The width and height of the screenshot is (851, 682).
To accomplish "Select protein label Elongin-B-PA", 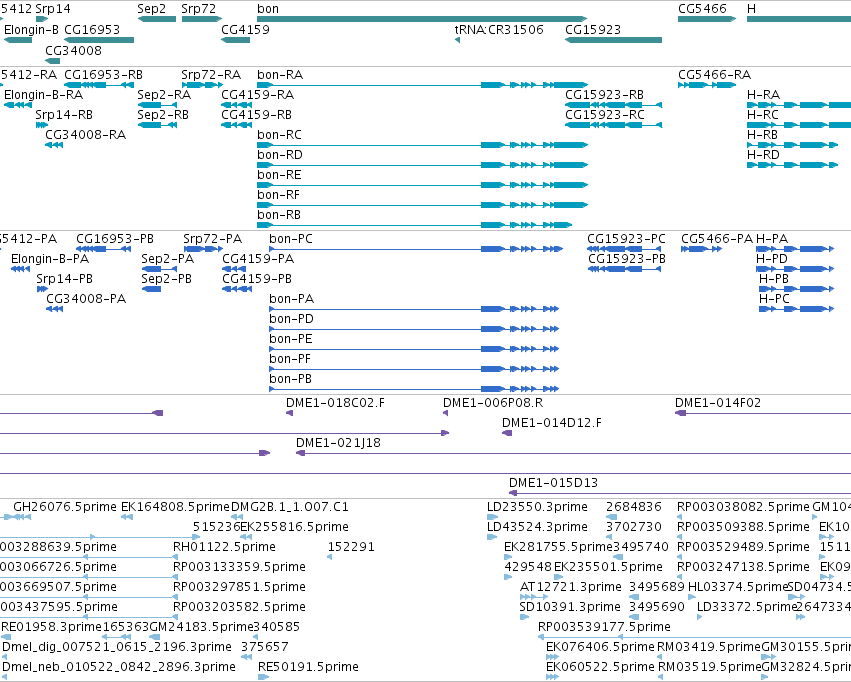I will (50, 259).
